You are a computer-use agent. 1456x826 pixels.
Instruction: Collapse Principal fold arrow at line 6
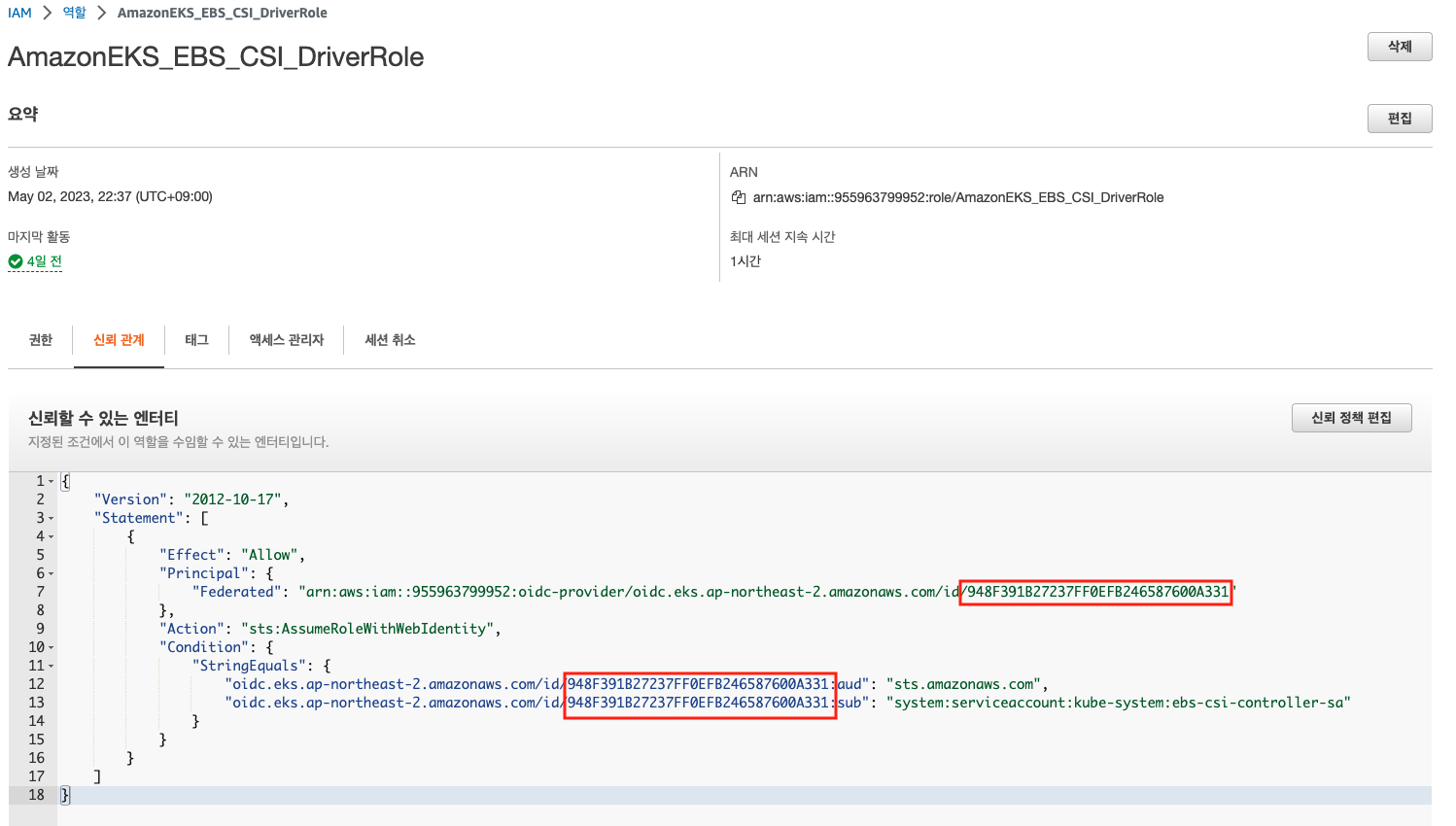click(x=52, y=574)
